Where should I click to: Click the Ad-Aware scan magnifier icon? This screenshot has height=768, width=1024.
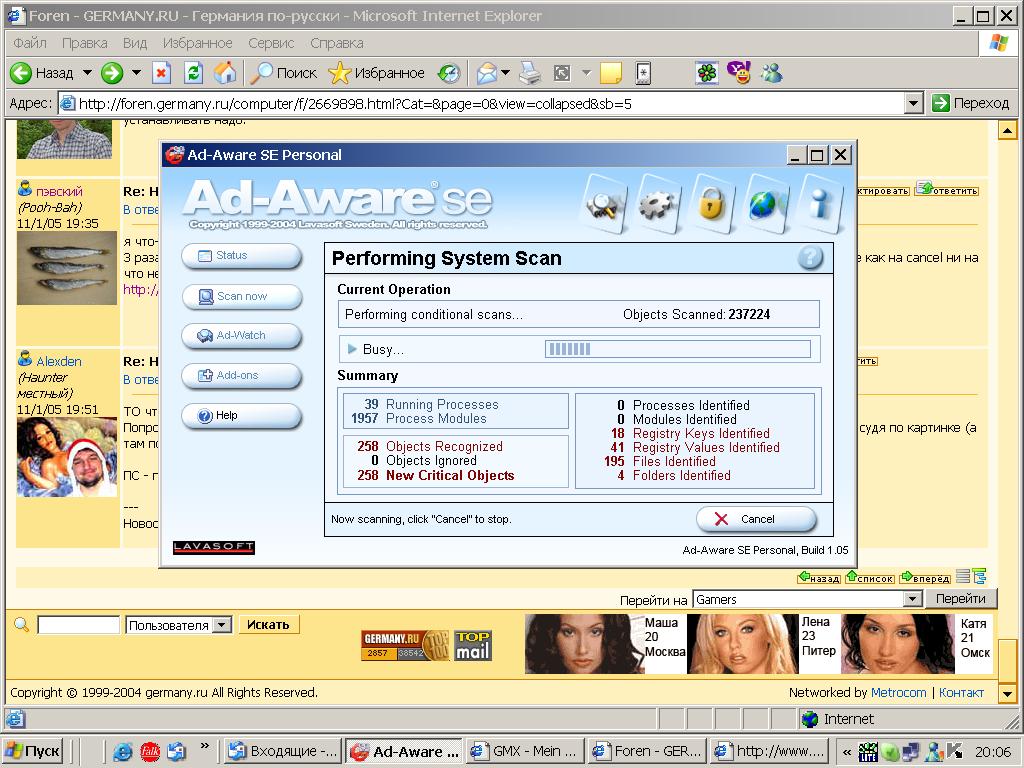coord(604,205)
